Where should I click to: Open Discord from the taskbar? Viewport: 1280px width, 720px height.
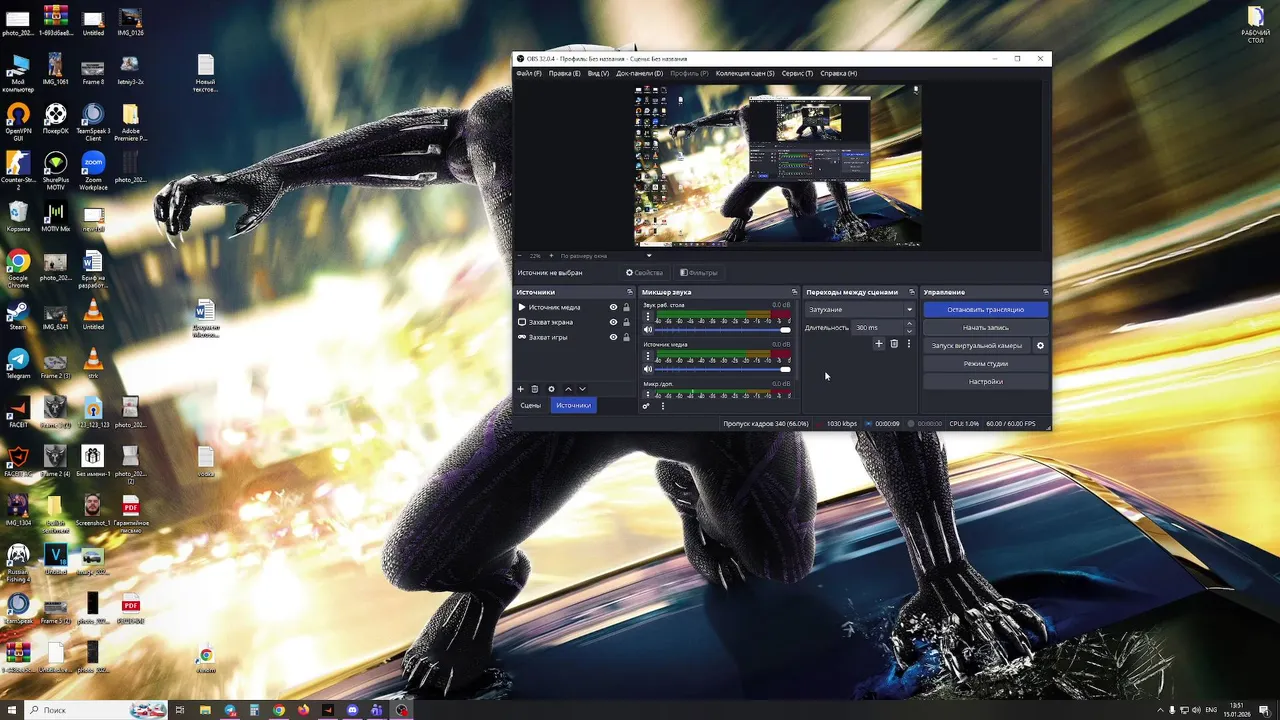pyautogui.click(x=352, y=710)
